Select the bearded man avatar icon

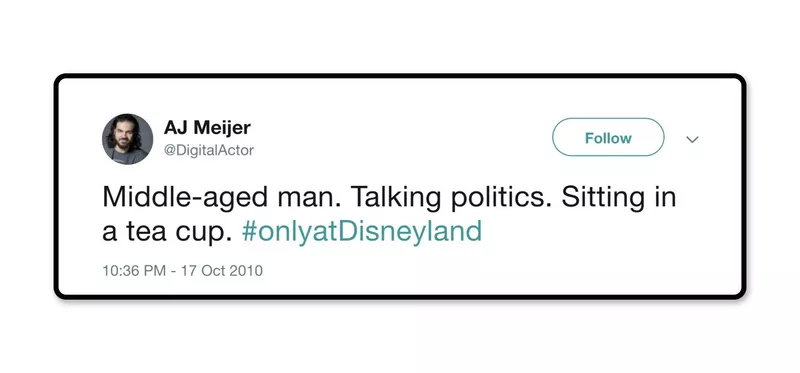point(128,139)
